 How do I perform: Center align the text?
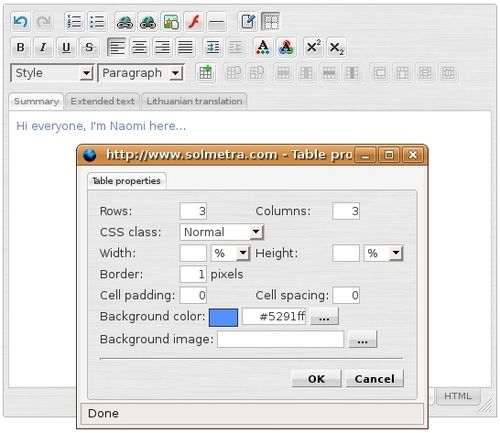click(140, 47)
